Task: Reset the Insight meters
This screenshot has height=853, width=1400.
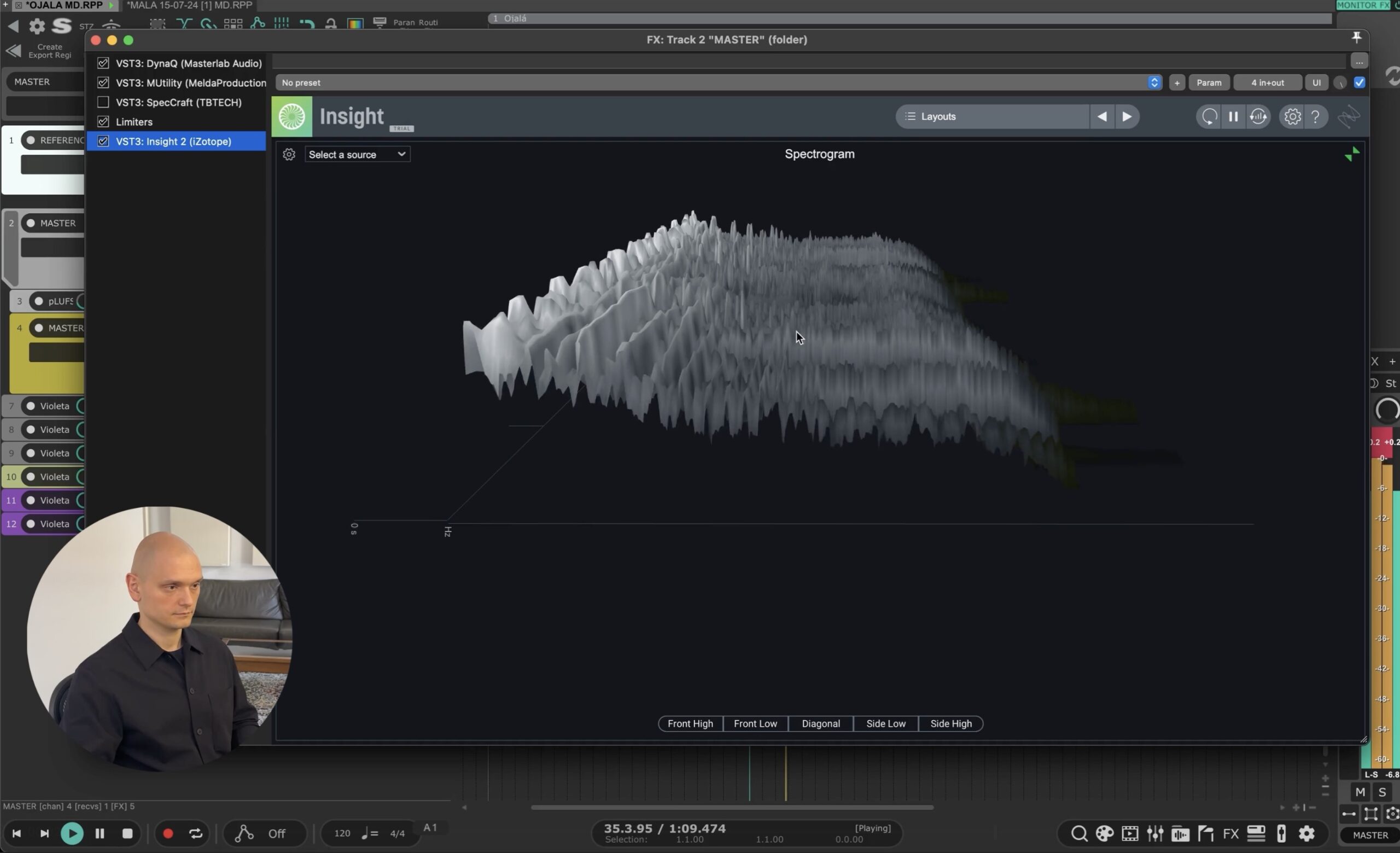Action: point(1209,116)
